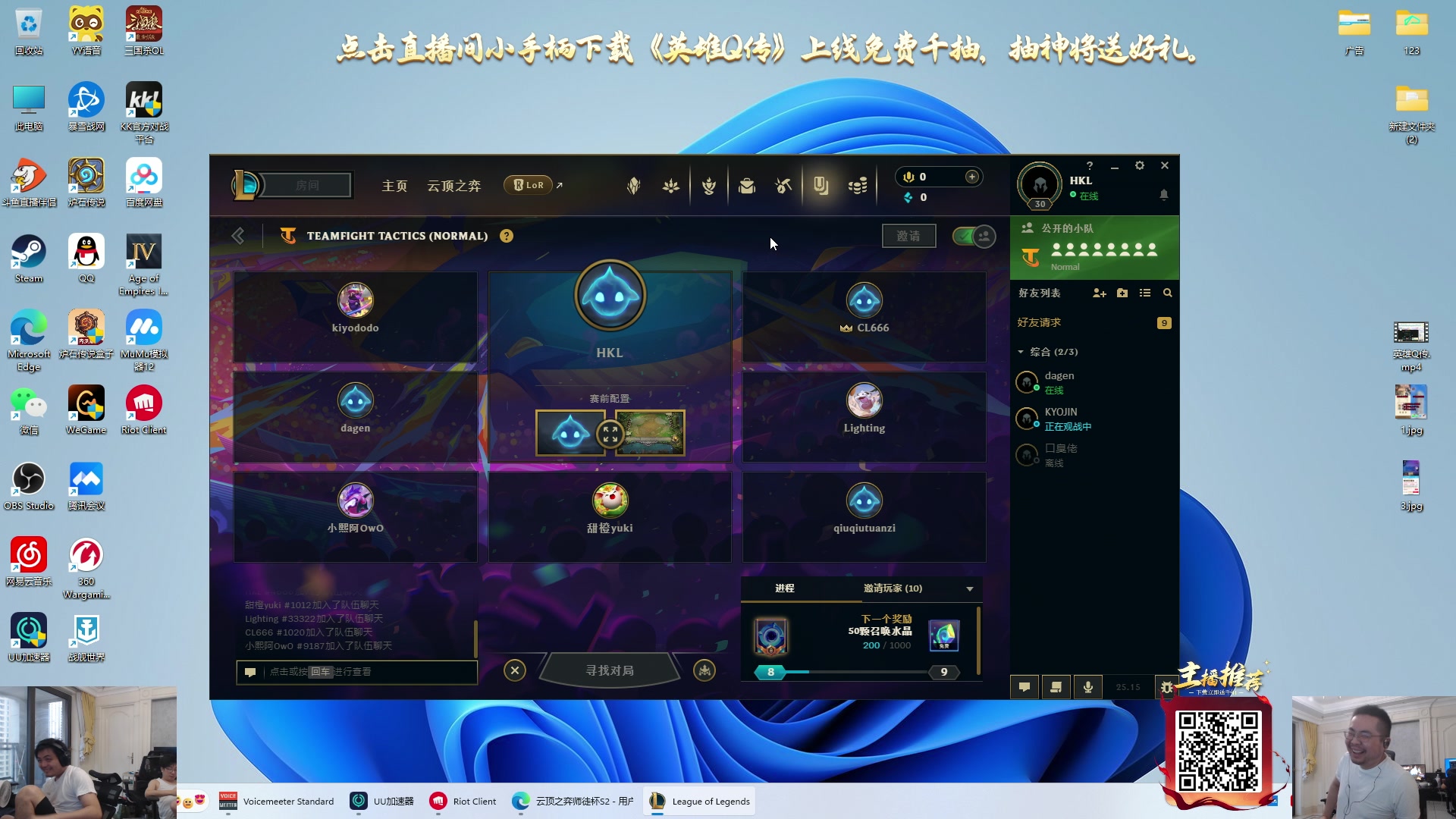
Task: Toggle the open party switch
Action: (974, 236)
